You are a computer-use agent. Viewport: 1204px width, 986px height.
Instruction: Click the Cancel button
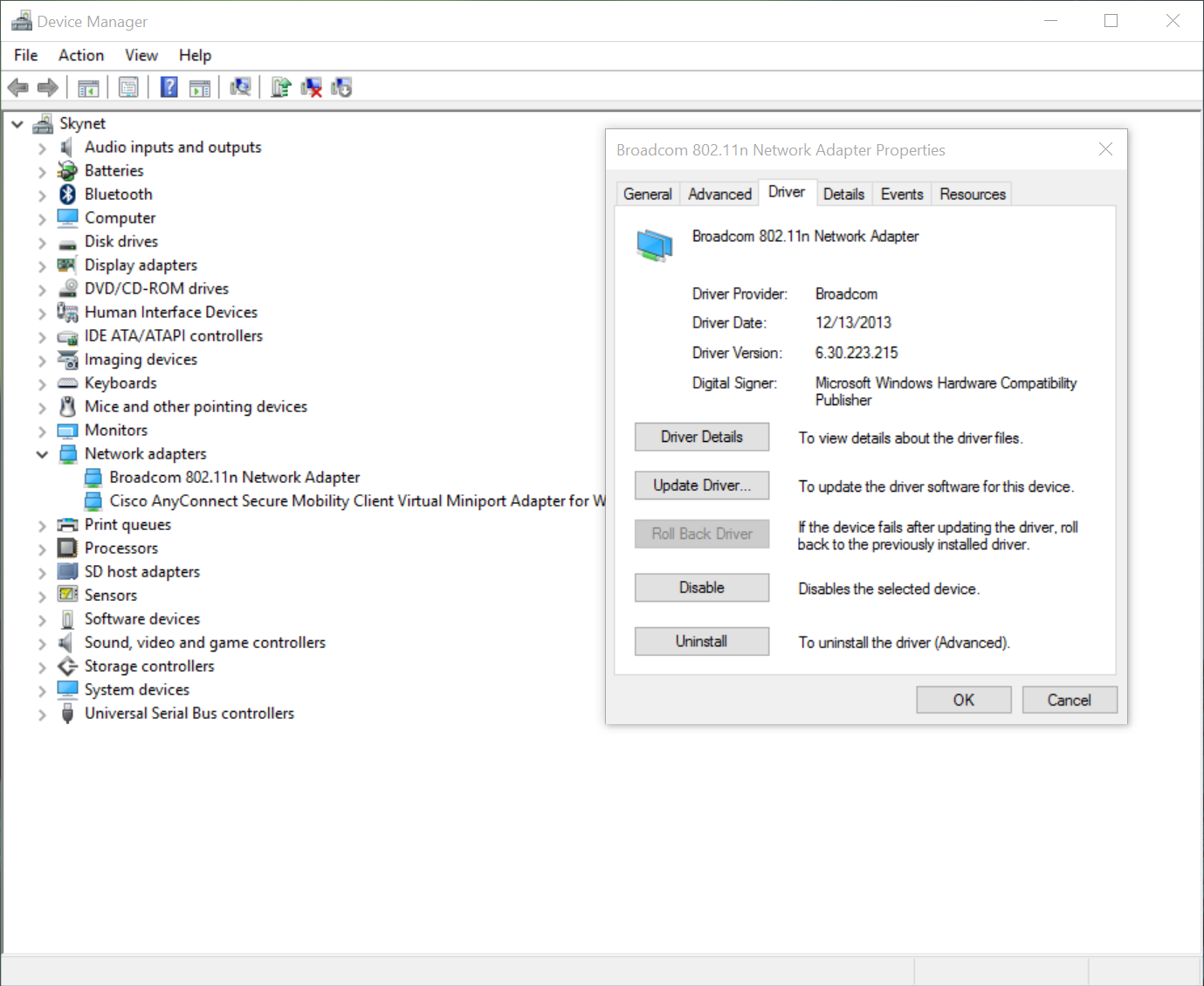pyautogui.click(x=1070, y=700)
